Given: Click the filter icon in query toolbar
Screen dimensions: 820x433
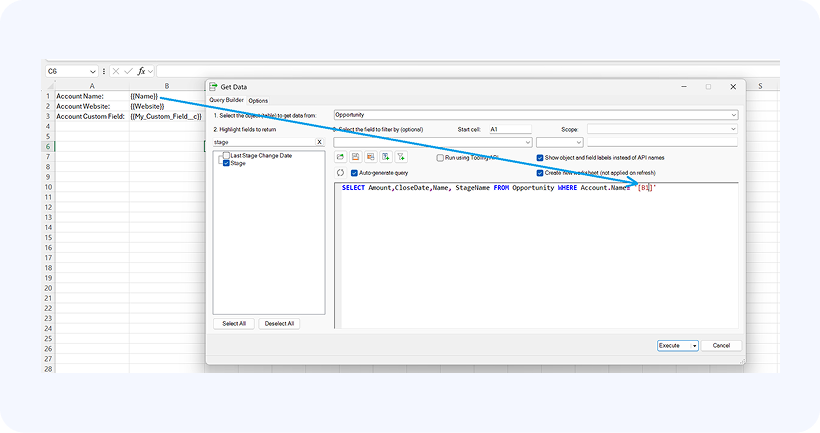Looking at the screenshot, I should 402,157.
